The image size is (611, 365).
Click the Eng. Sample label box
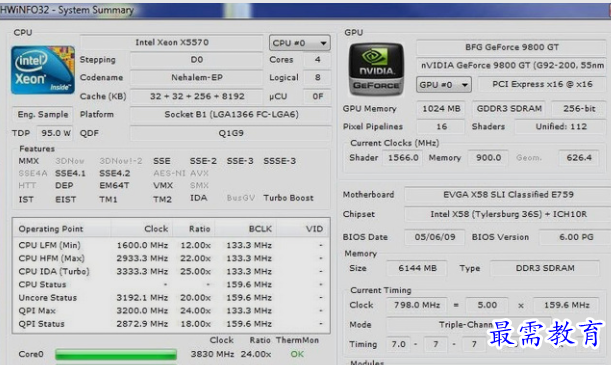(x=43, y=115)
